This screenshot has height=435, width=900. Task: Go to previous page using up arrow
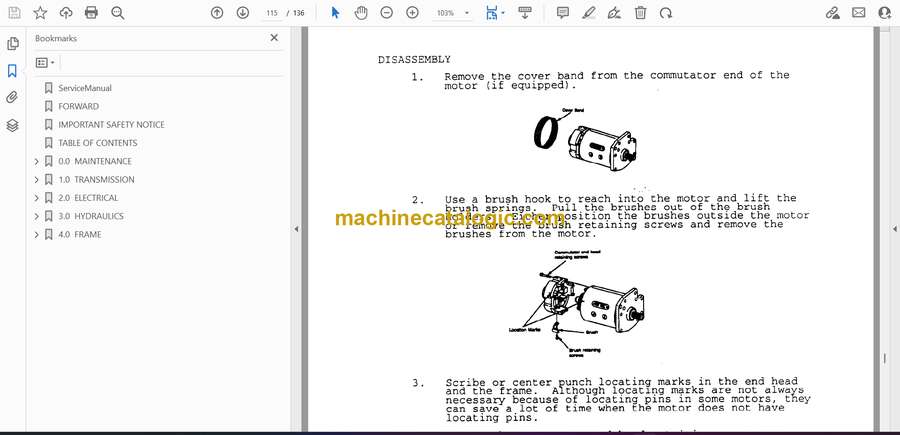coord(217,13)
